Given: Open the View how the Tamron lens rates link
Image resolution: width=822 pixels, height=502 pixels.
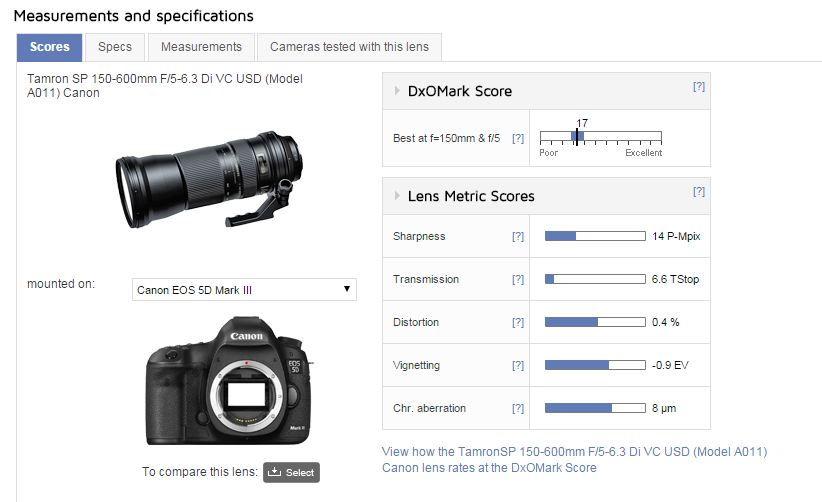Looking at the screenshot, I should click(x=575, y=460).
